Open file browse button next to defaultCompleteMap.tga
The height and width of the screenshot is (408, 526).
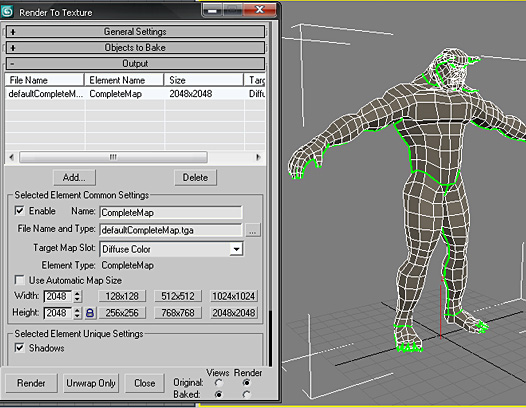[x=253, y=231]
